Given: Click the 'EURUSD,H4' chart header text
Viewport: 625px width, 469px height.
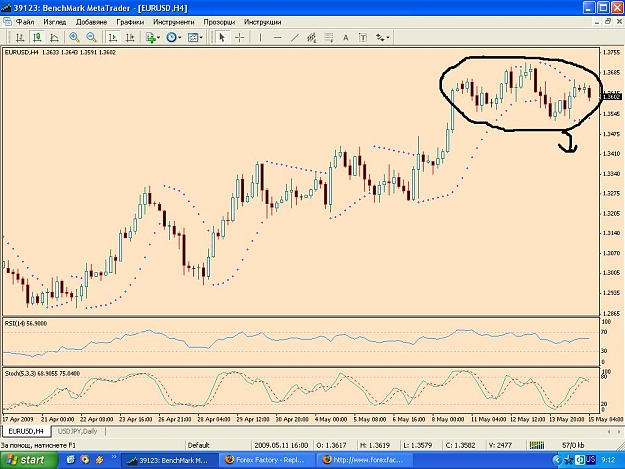Looking at the screenshot, I should pos(22,52).
